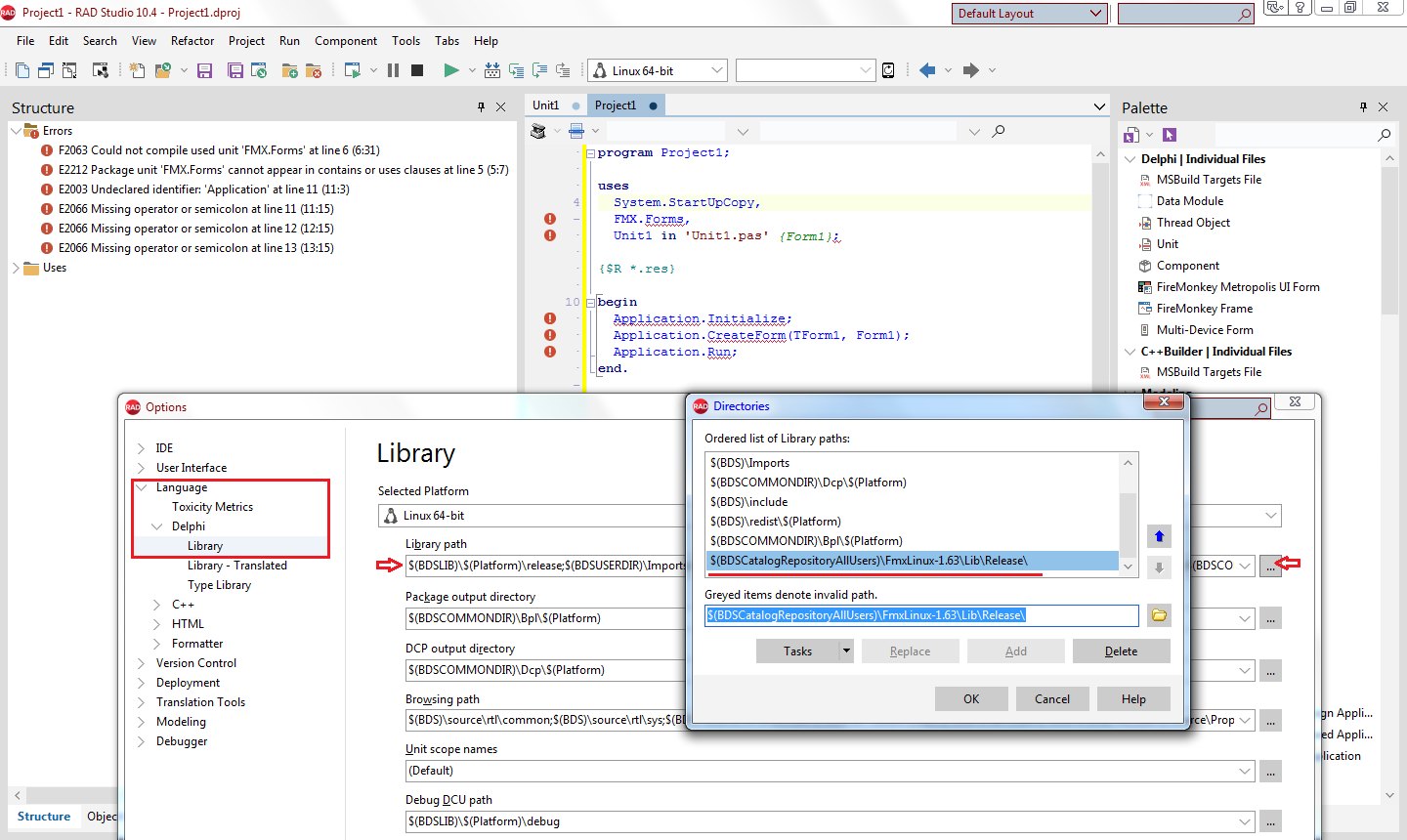This screenshot has height=840, width=1407.
Task: Click the Unit scope names field
Action: 831,771
